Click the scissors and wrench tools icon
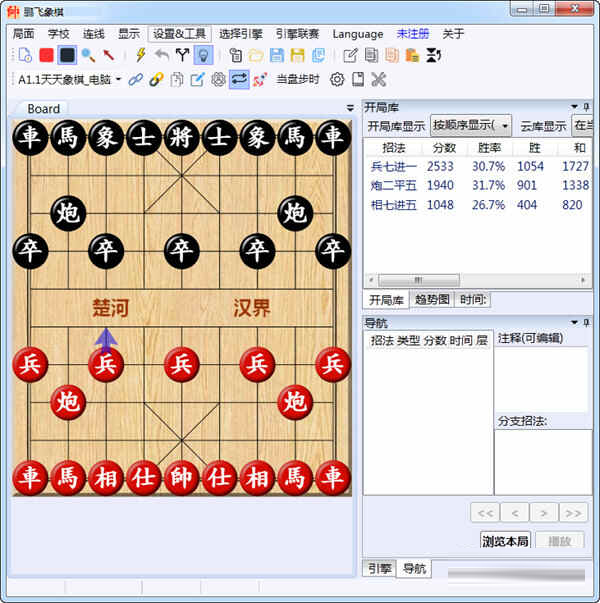Viewport: 600px width, 603px height. (x=378, y=79)
